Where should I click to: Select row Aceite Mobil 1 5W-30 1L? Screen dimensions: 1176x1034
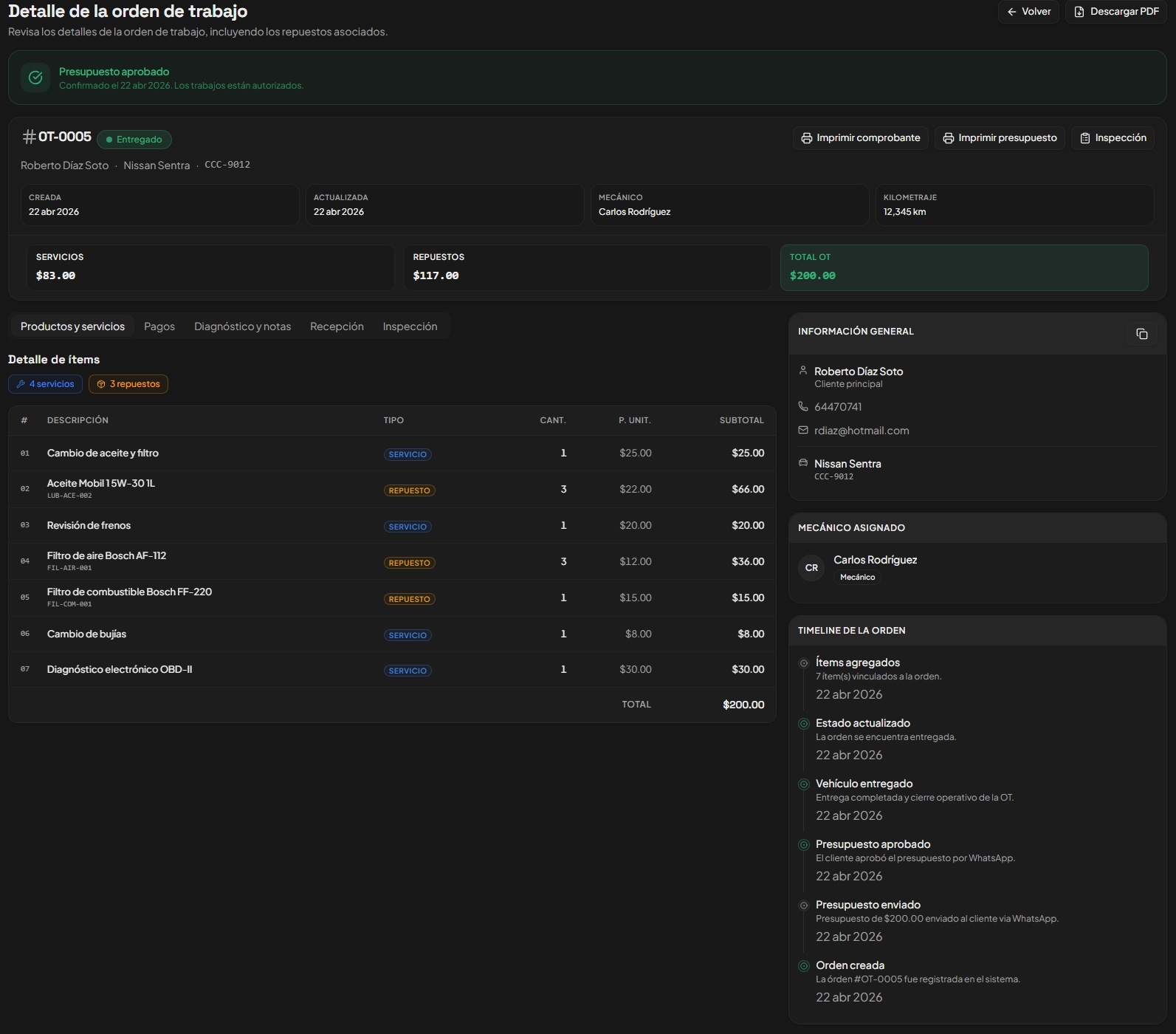tap(392, 490)
